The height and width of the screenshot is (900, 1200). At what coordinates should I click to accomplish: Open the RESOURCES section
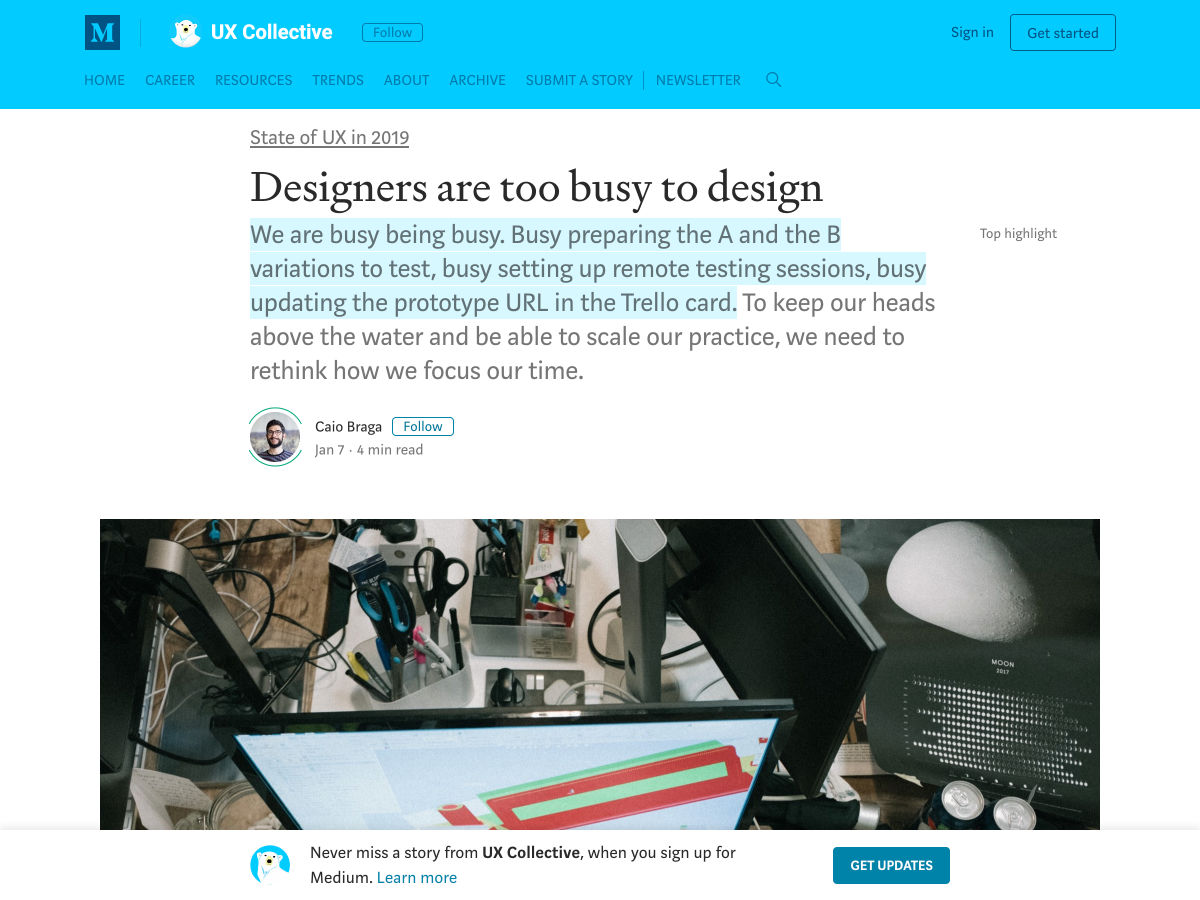point(253,80)
